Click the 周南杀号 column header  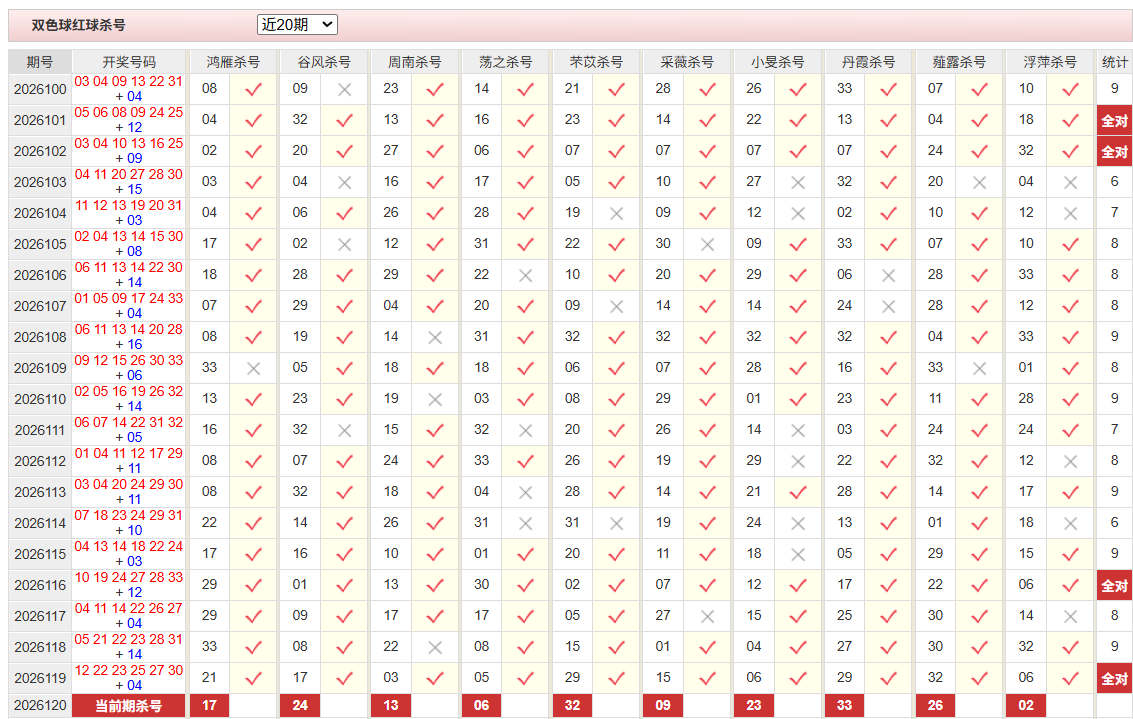tap(414, 62)
